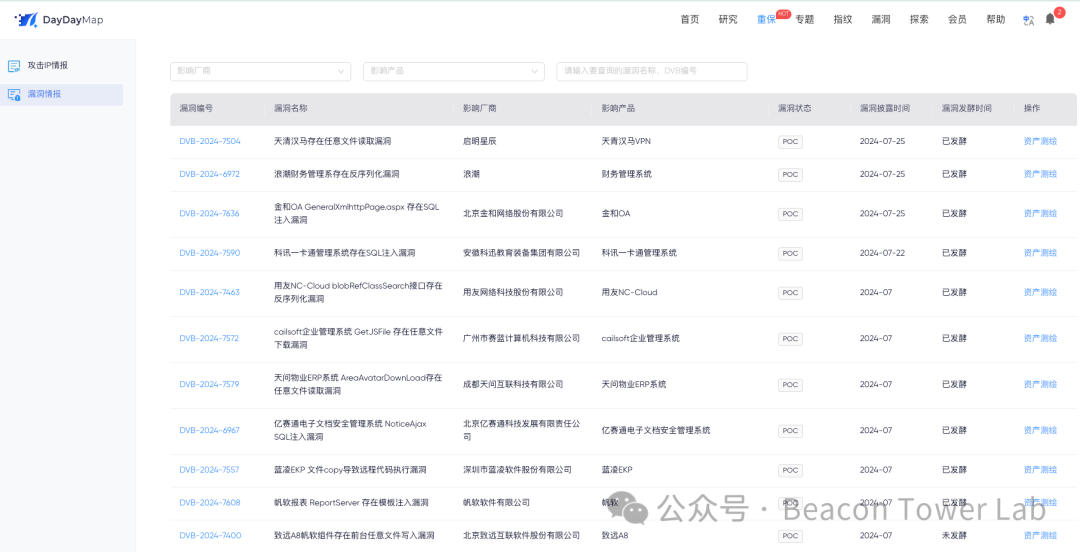Expand the 影响产品 dropdown
The width and height of the screenshot is (1080, 552).
click(x=454, y=71)
